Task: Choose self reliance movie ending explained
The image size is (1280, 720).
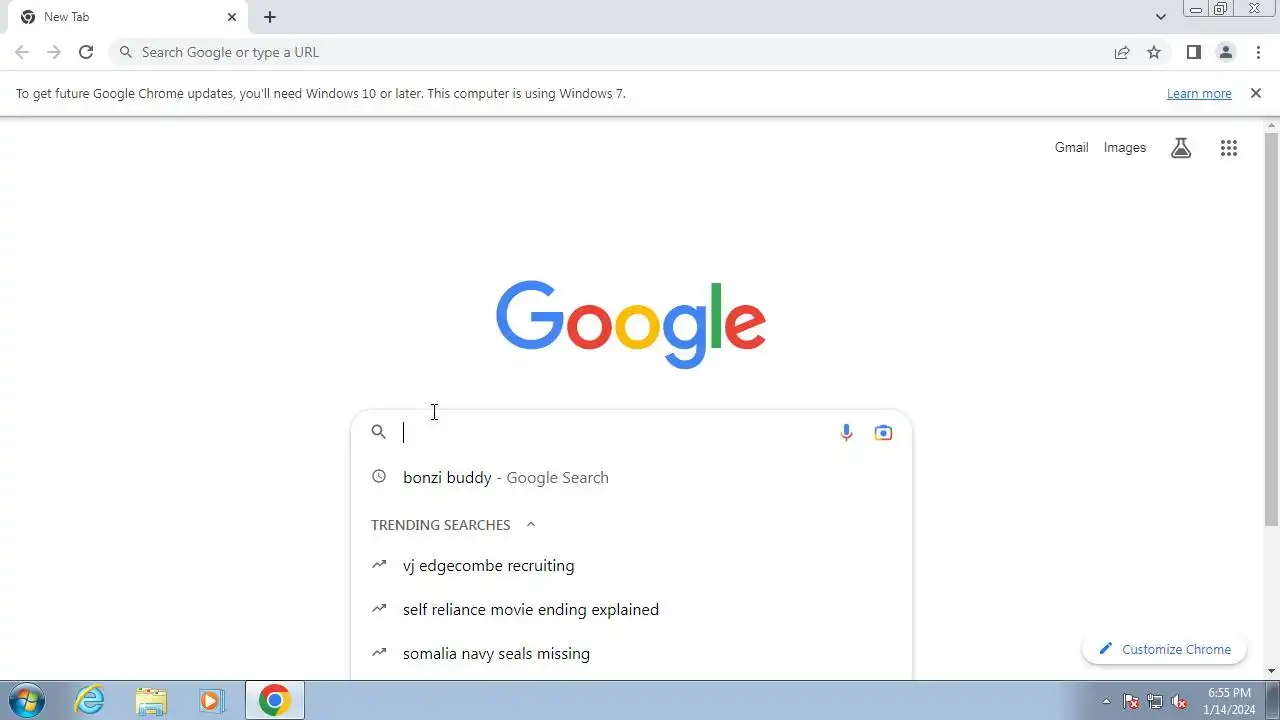Action: pos(631,609)
